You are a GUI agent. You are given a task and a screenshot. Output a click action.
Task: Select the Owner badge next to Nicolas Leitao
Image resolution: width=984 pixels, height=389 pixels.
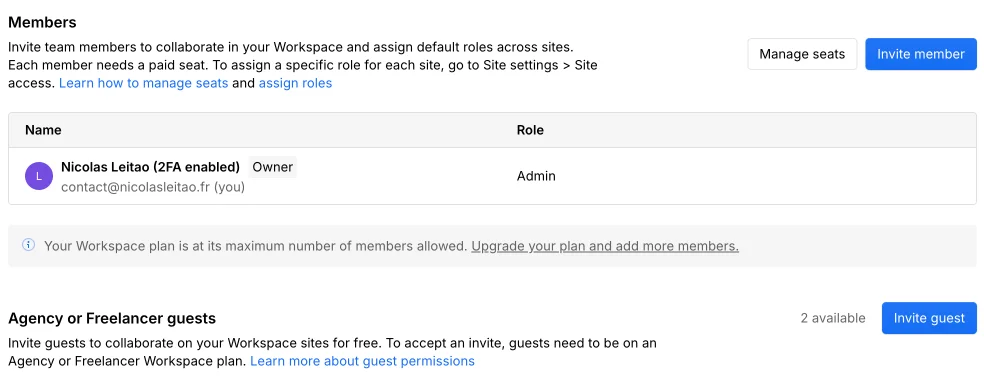click(x=272, y=167)
